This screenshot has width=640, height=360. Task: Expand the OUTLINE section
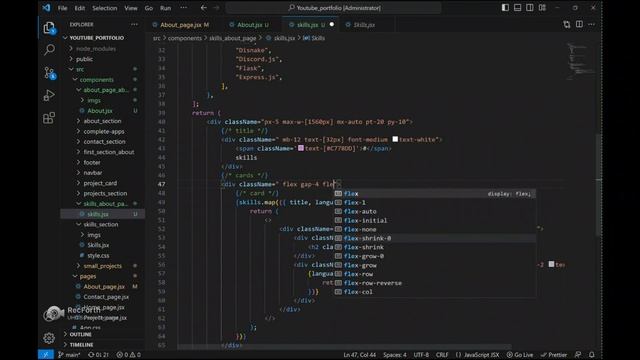(80, 334)
